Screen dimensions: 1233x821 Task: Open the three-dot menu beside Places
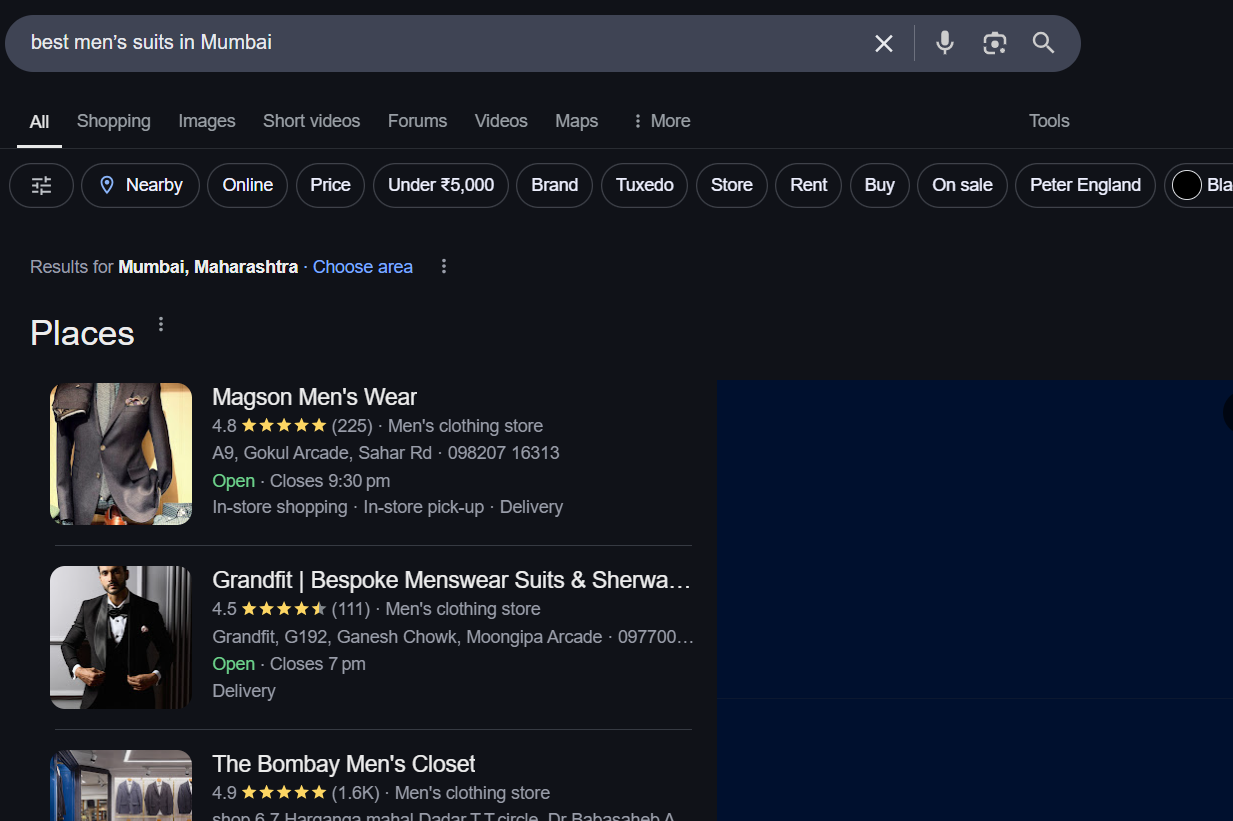point(160,324)
